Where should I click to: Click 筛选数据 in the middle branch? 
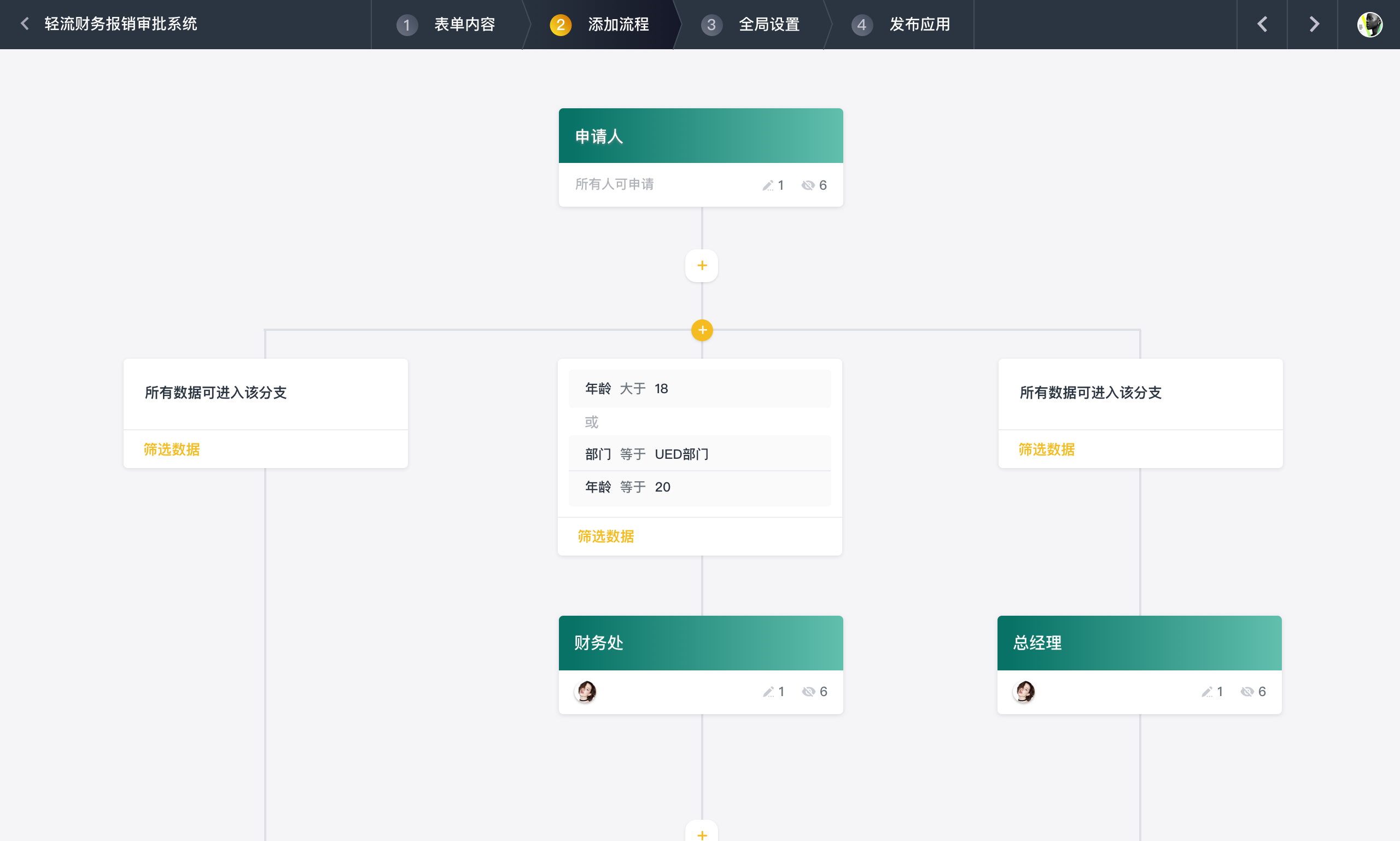point(606,536)
